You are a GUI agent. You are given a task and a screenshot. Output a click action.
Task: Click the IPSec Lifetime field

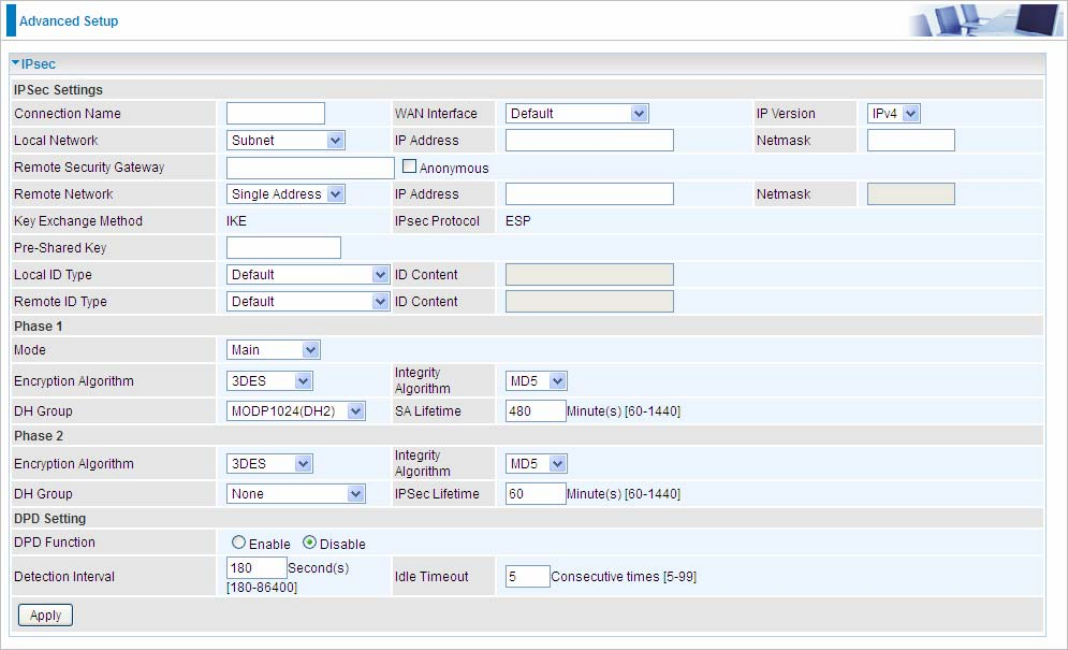click(x=535, y=494)
